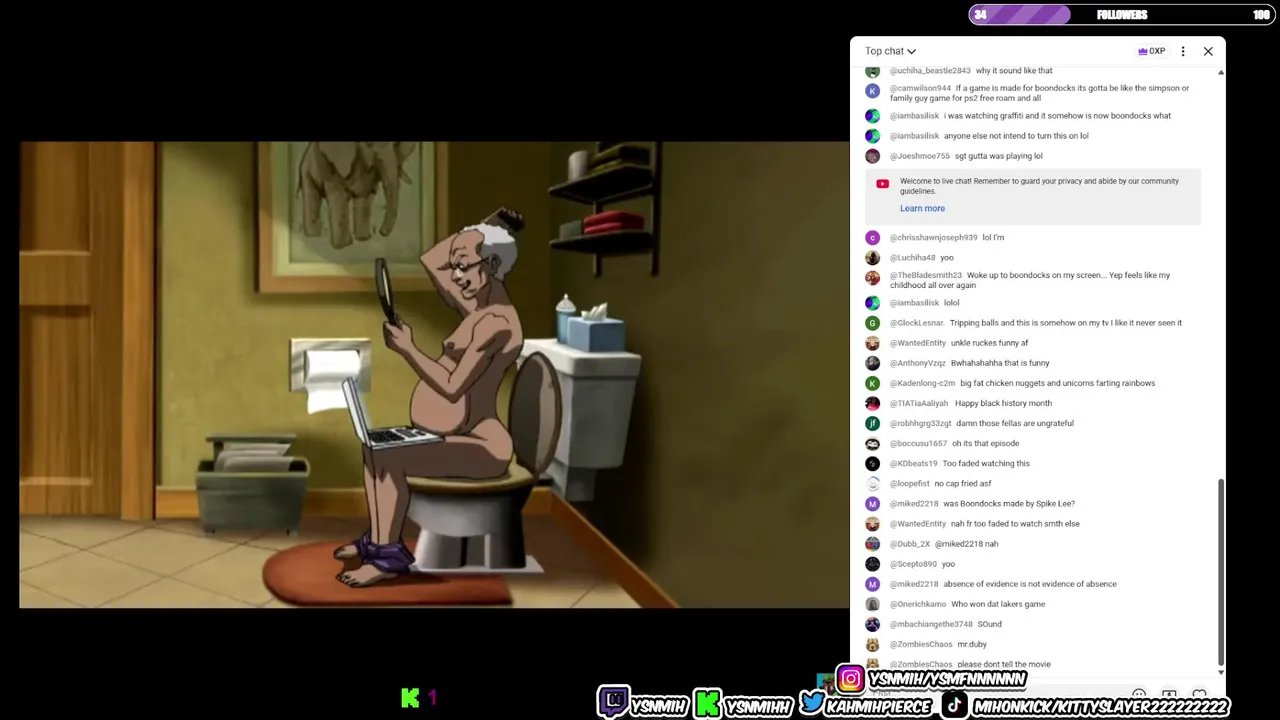Click username @AnthonyVzqz
The width and height of the screenshot is (1280, 720).
pyautogui.click(x=918, y=363)
